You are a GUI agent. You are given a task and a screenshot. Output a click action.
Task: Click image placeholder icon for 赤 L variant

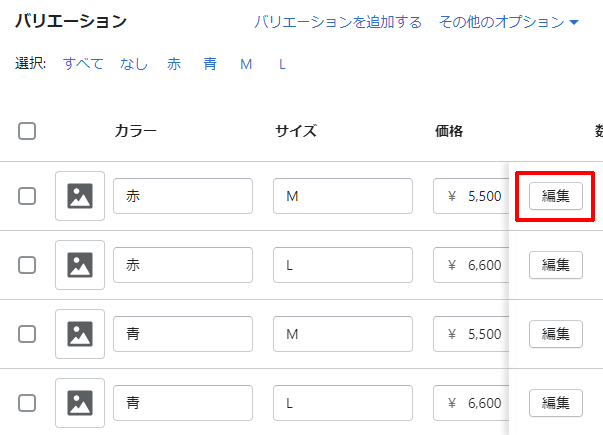point(80,265)
